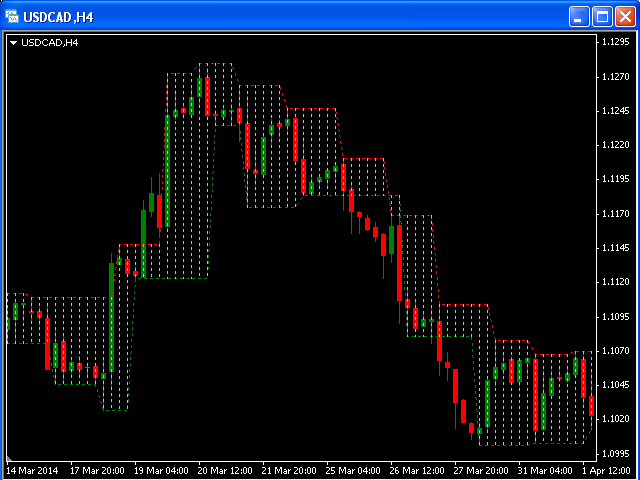
Task: Click the 14 Mar 2014 time label
Action: coord(33,470)
